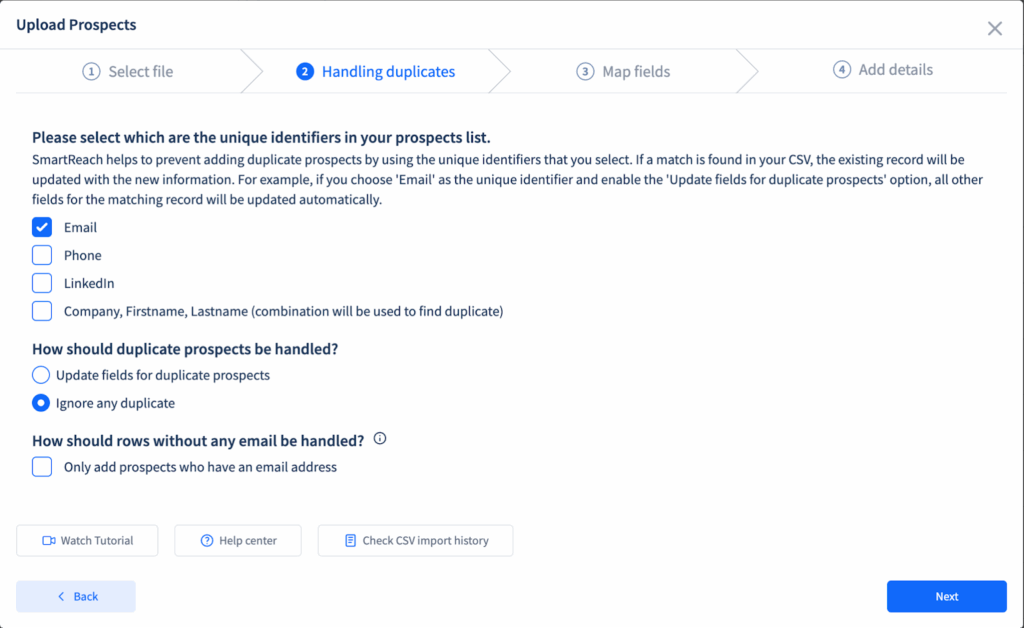Enable the Phone identifier checkbox
Screen dimensions: 1024x628
click(42, 255)
